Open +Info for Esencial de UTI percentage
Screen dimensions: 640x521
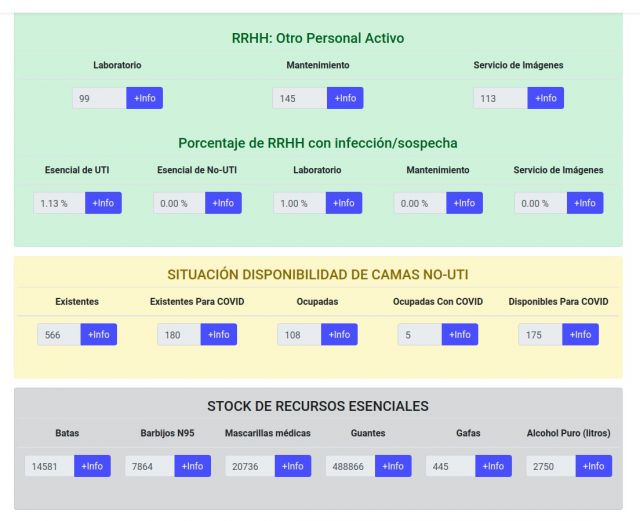point(103,203)
